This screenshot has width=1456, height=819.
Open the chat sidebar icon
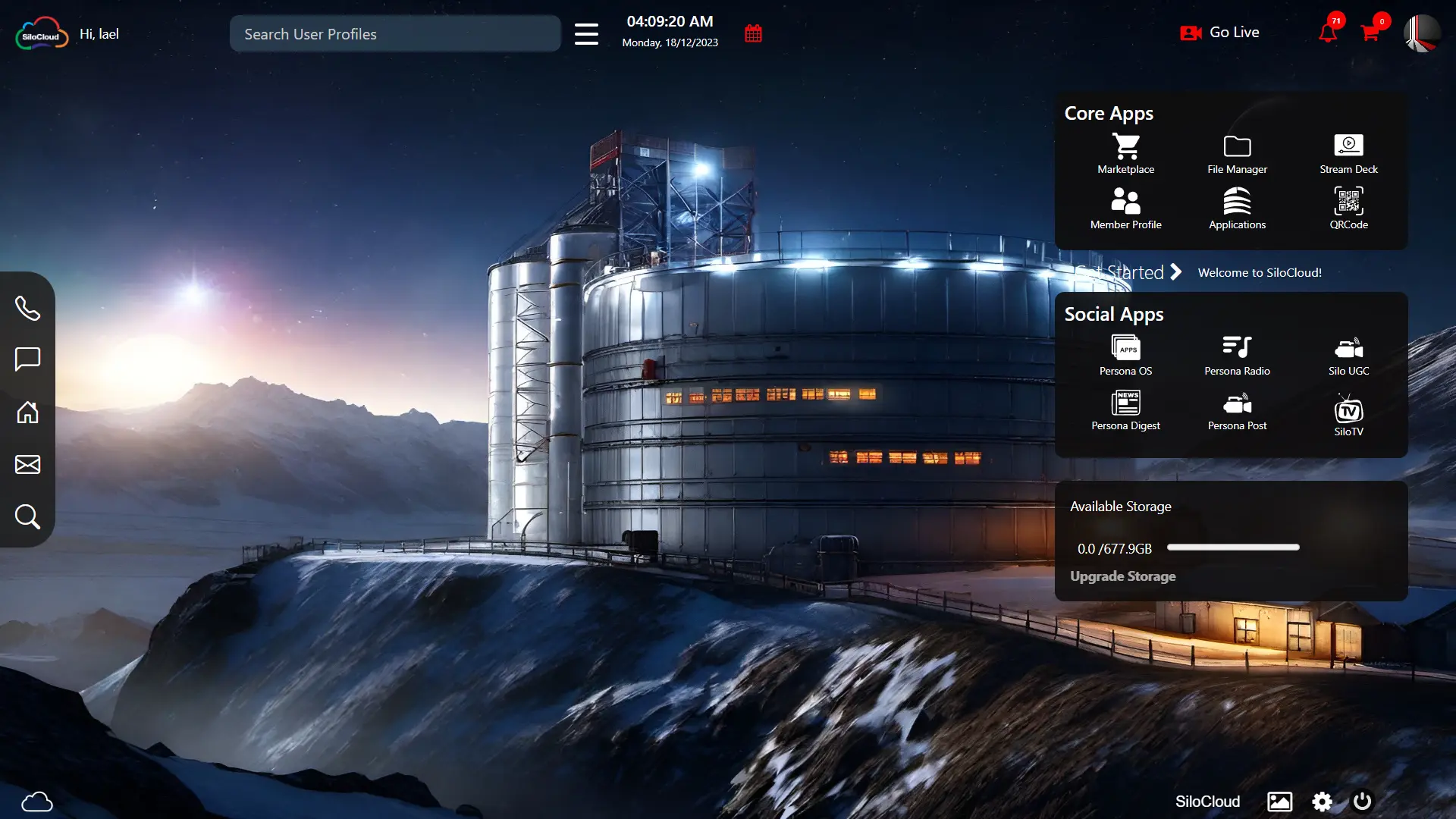click(27, 359)
